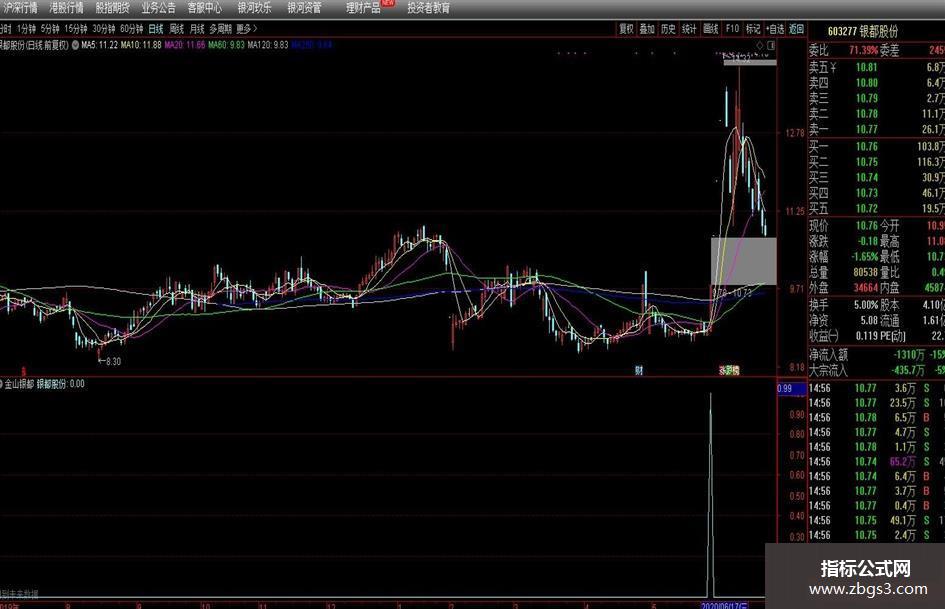
Task: Click the 卖一 price 10.77
Action: [x=867, y=129]
